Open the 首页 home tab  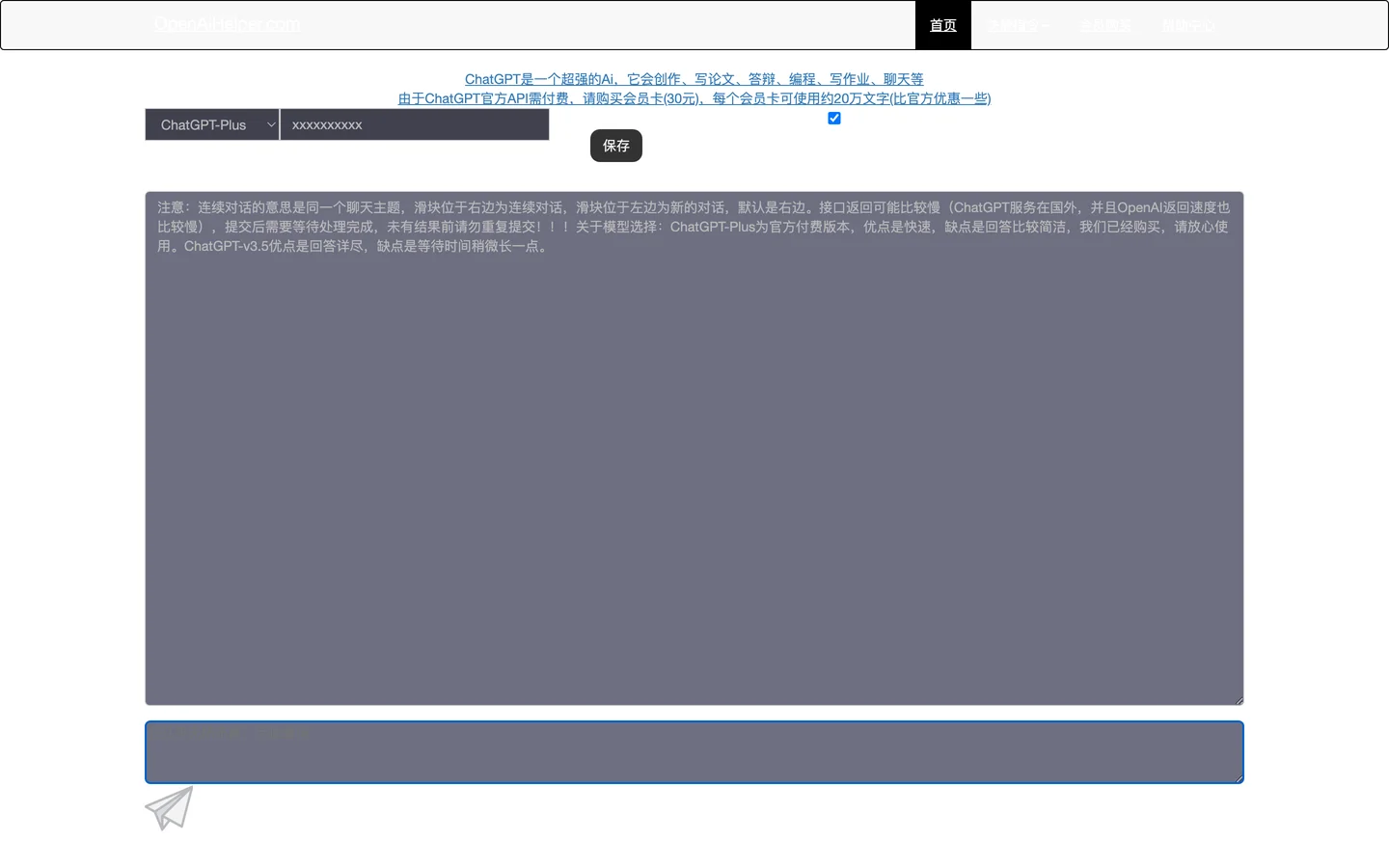point(942,25)
